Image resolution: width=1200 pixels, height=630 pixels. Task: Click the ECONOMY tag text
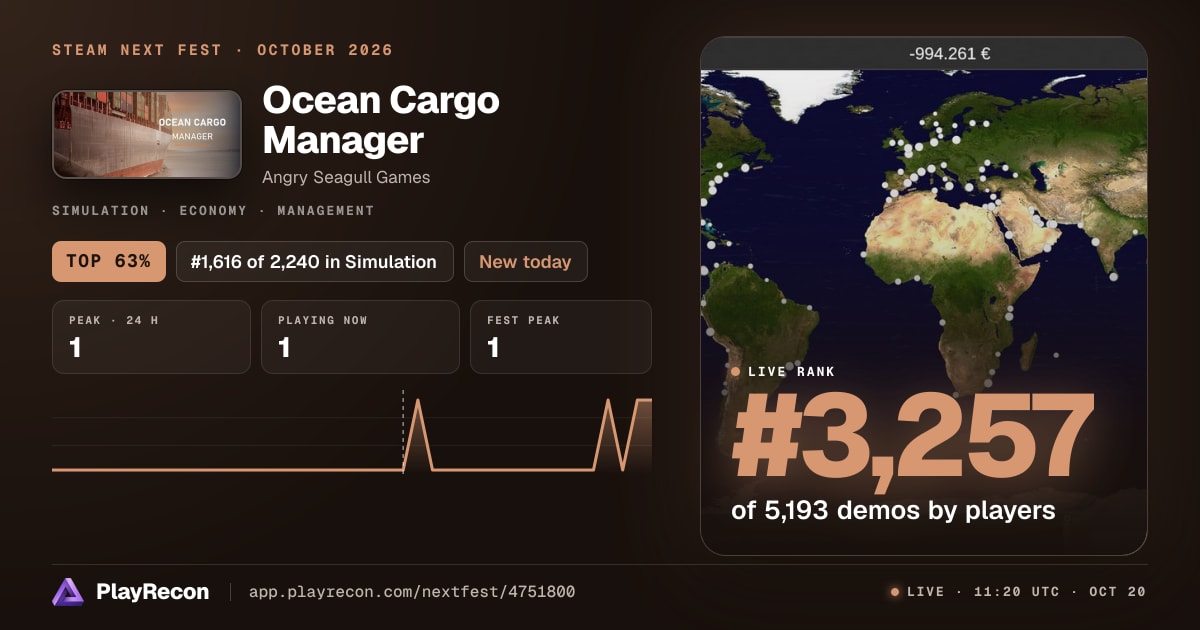point(214,211)
